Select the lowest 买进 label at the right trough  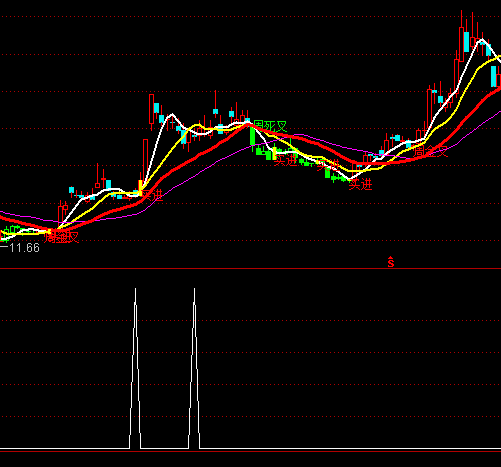click(360, 184)
